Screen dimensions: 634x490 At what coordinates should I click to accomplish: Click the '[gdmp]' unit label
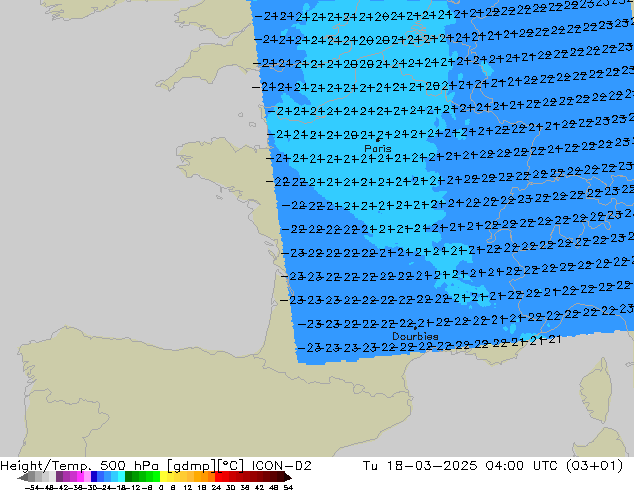pyautogui.click(x=191, y=466)
